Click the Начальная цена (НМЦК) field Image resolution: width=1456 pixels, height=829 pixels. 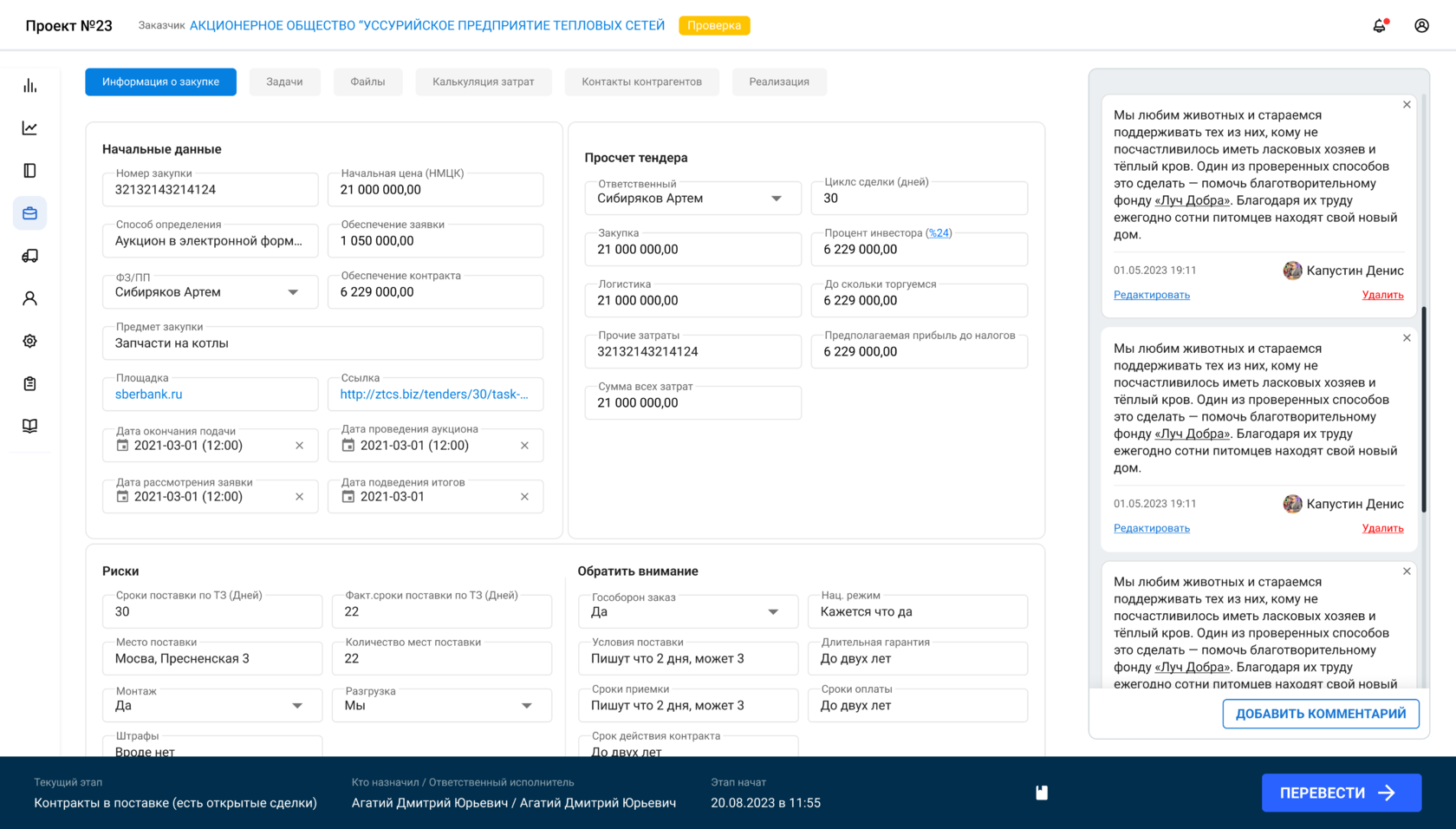pos(436,190)
